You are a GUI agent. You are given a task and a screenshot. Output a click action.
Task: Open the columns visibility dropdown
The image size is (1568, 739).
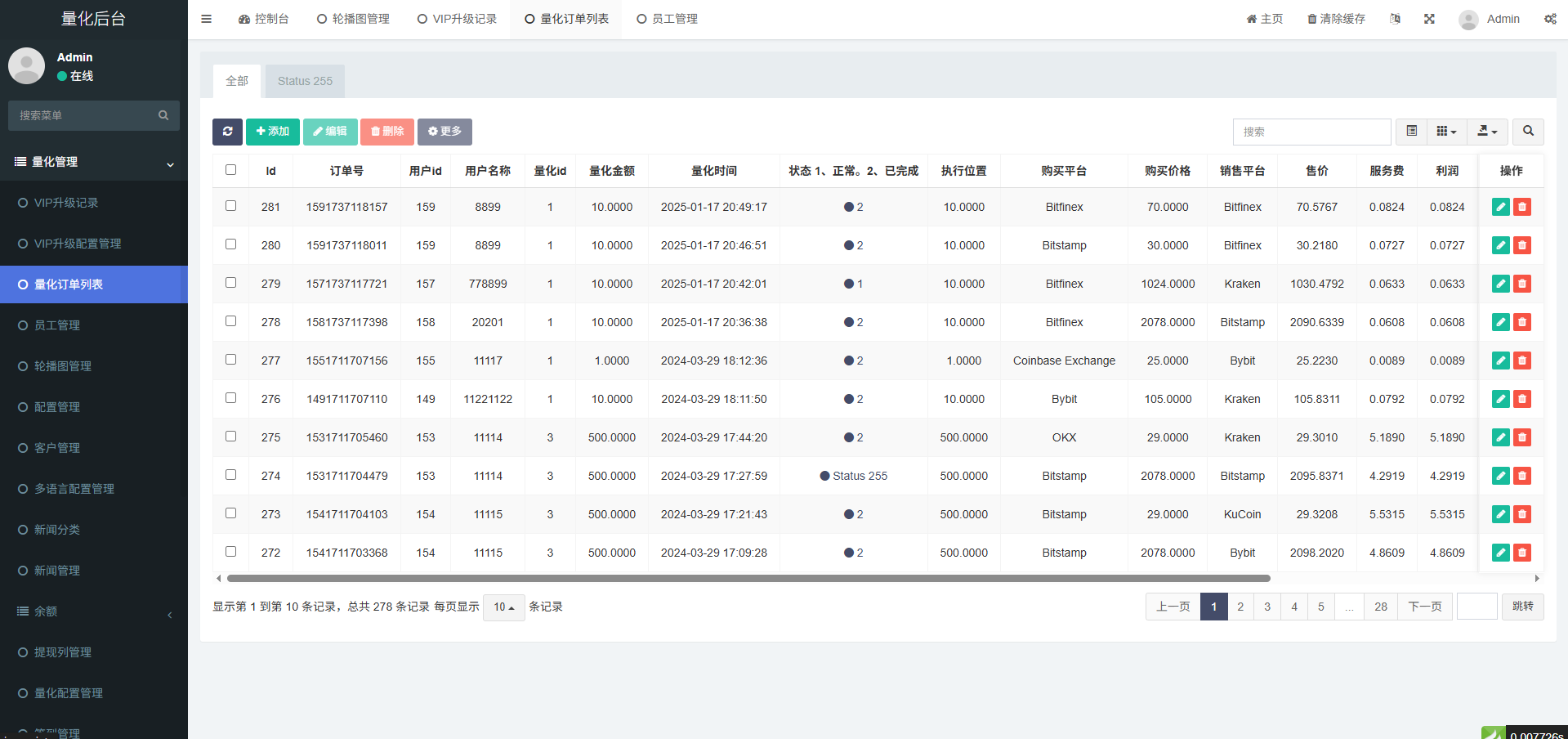pyautogui.click(x=1446, y=132)
